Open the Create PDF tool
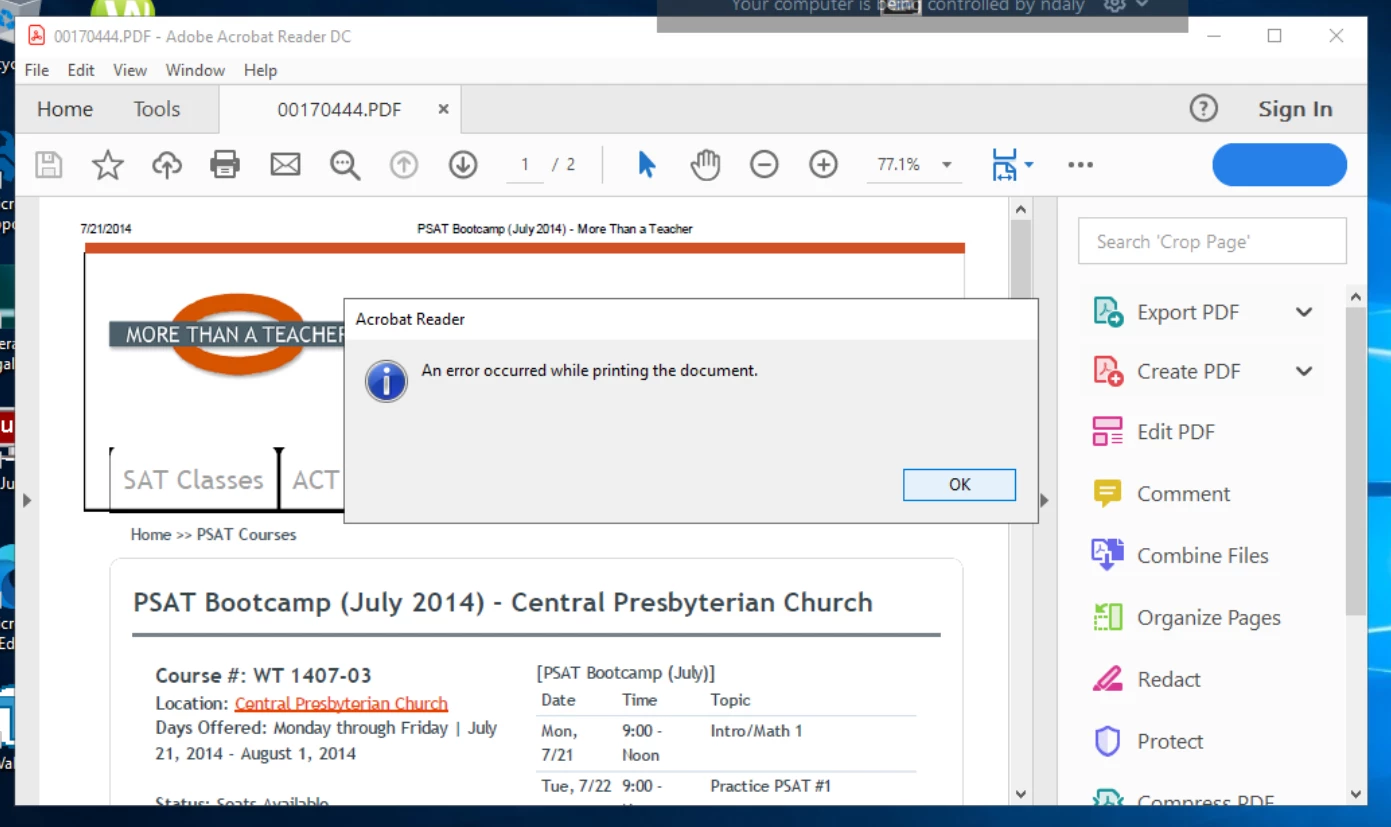This screenshot has height=827, width=1391. (1187, 371)
